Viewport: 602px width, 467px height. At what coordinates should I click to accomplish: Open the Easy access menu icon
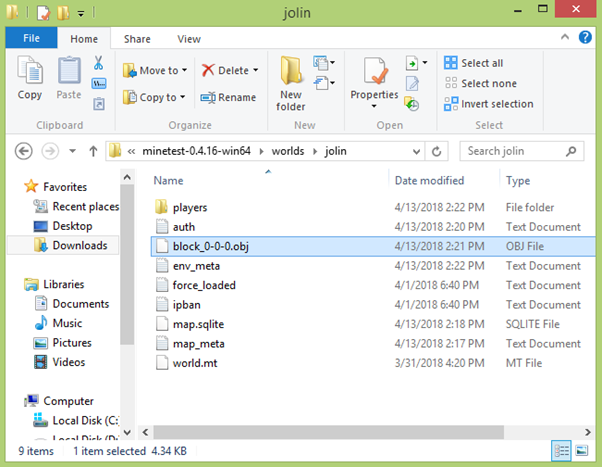click(321, 83)
